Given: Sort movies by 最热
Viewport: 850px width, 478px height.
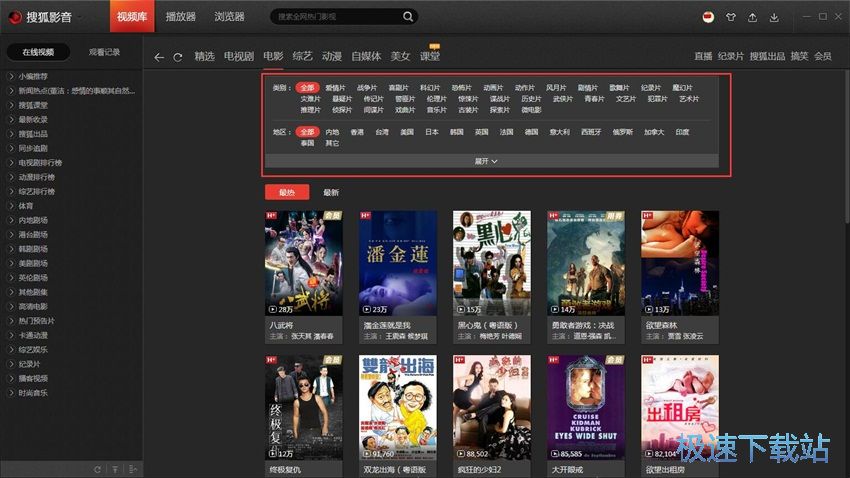Looking at the screenshot, I should [x=287, y=192].
